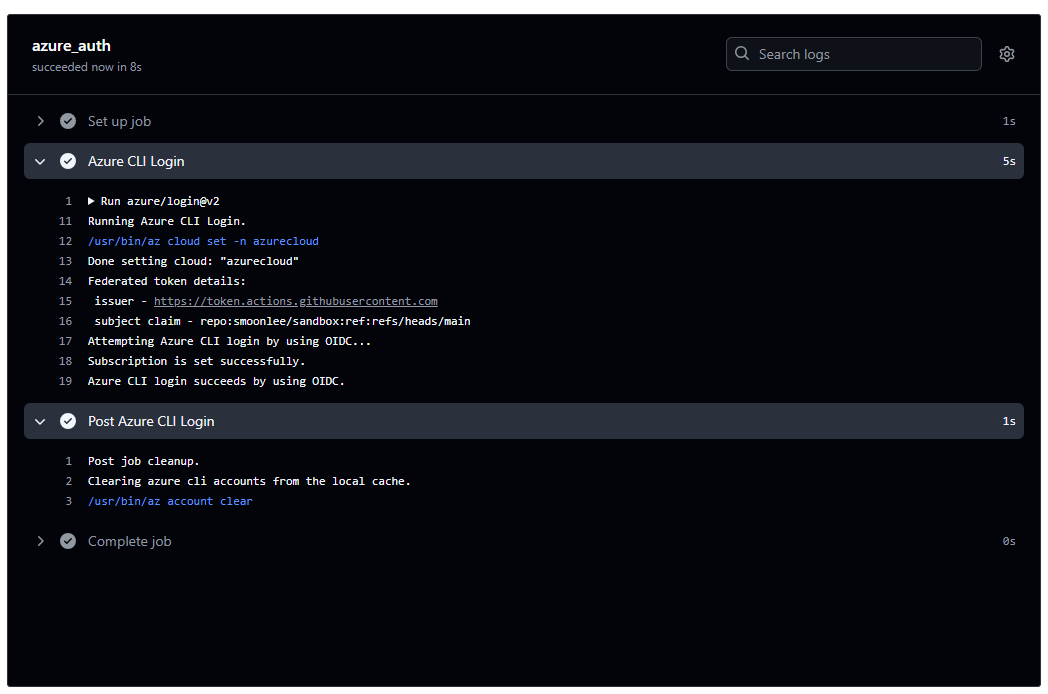Click line number 16 in Azure CLI Login log
The height and width of the screenshot is (694, 1048).
[66, 321]
